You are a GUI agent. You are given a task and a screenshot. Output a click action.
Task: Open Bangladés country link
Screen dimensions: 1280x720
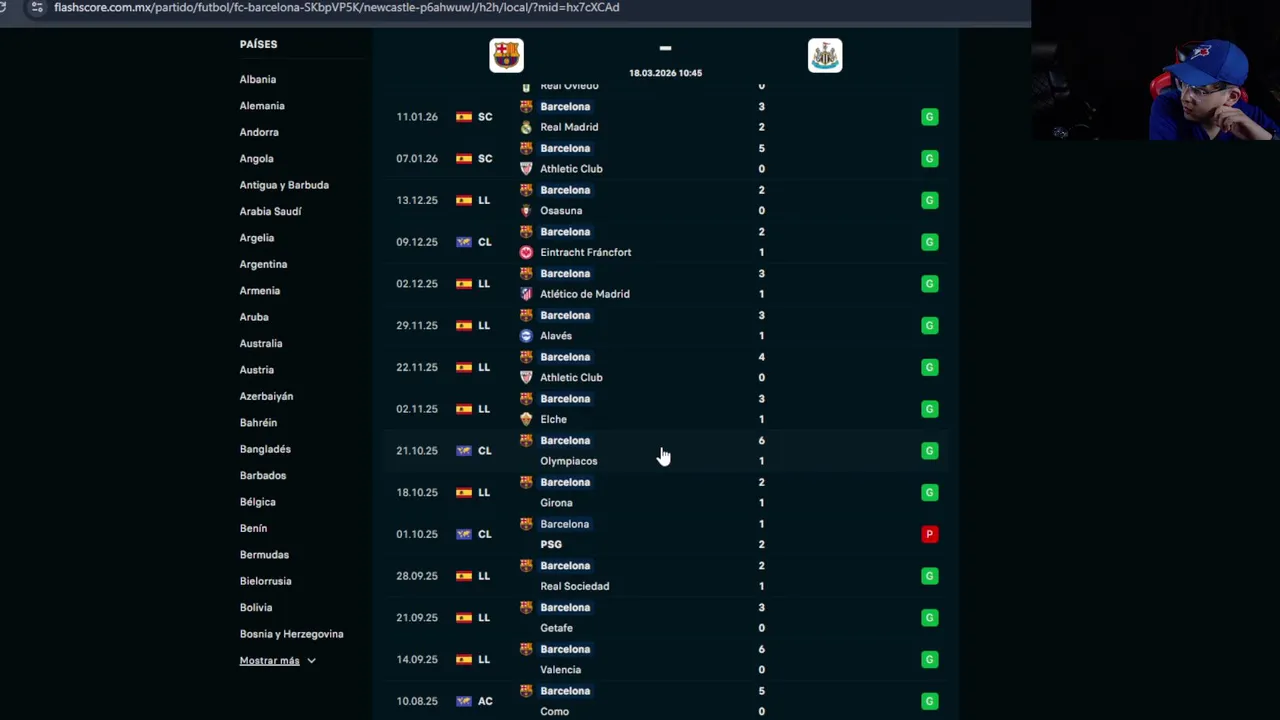coord(265,450)
